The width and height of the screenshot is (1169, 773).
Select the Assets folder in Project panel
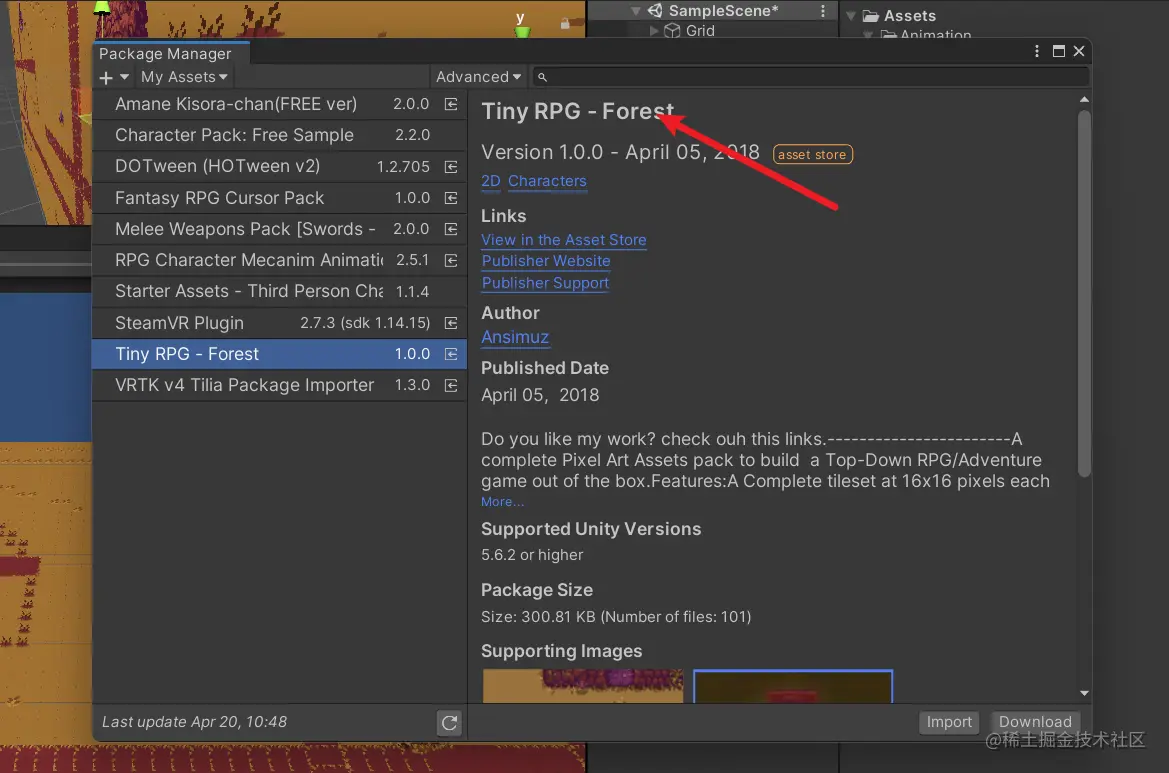coord(910,16)
